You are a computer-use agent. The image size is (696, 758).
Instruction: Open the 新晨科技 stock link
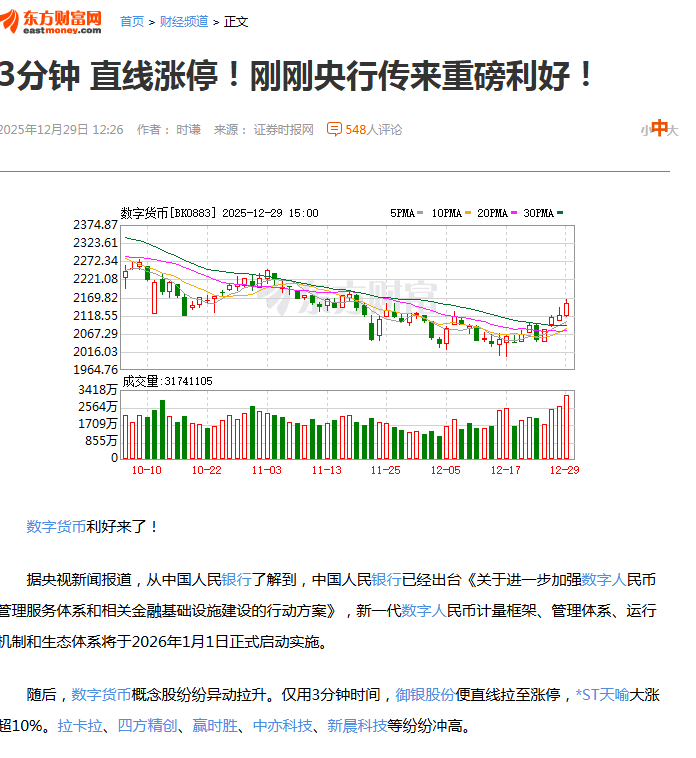[357, 726]
